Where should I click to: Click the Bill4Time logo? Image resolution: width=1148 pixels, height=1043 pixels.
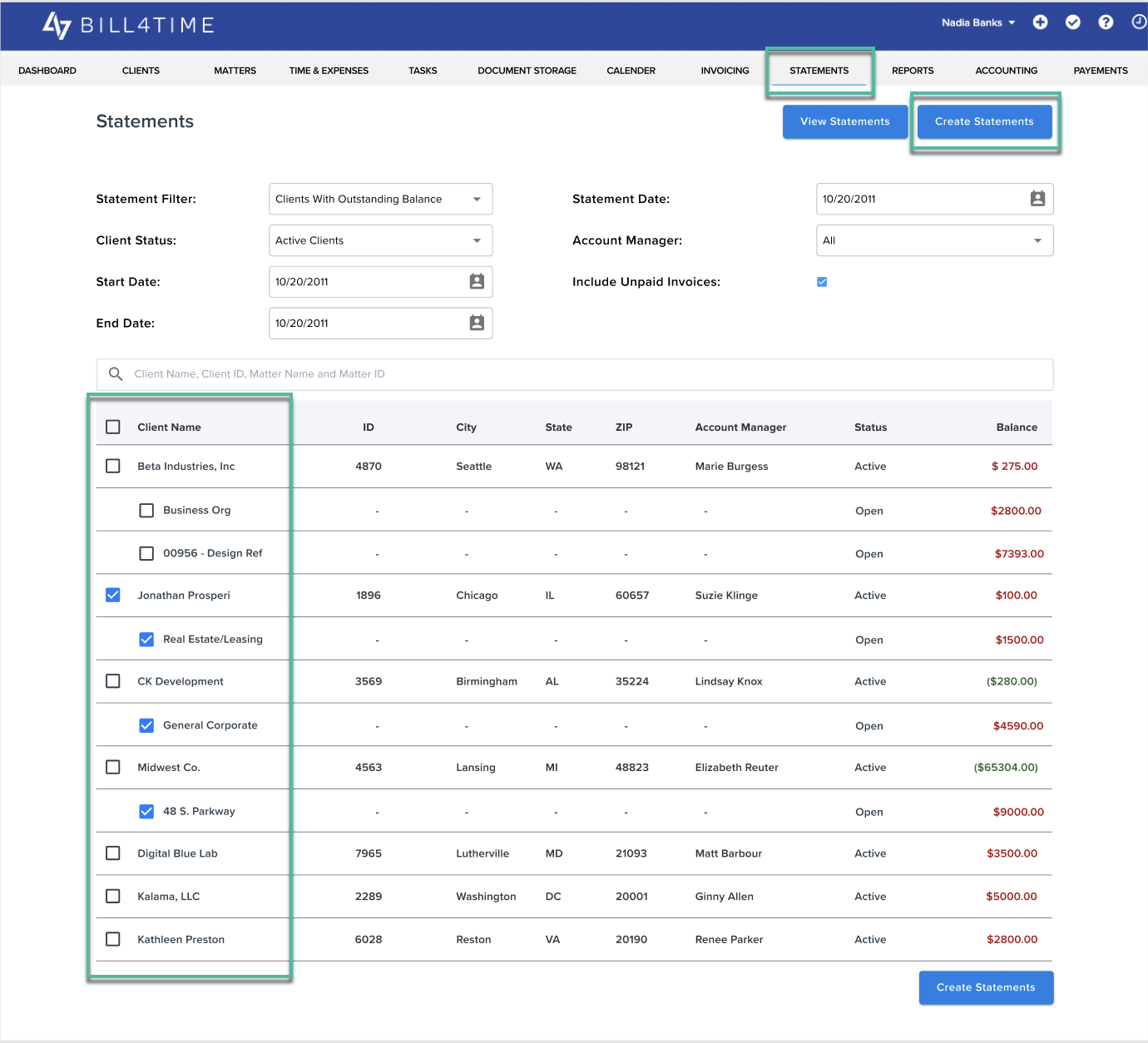tap(129, 25)
